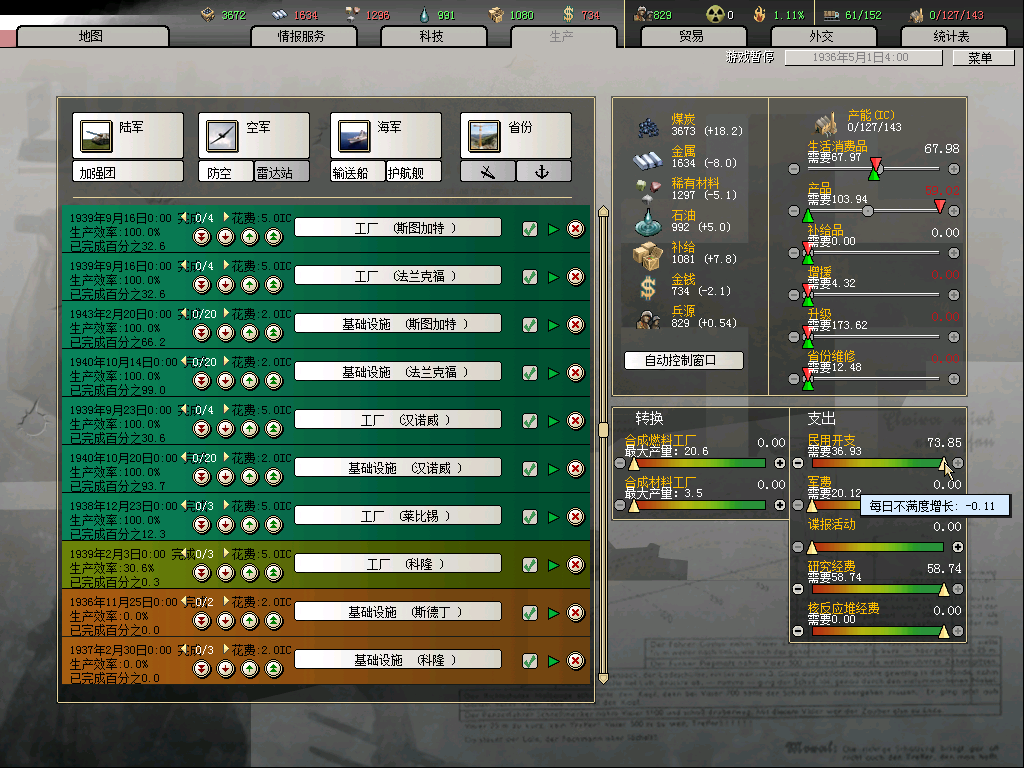Click the 空军 (Air Force) plane icon
Screen dimensions: 1024x768
coord(218,135)
